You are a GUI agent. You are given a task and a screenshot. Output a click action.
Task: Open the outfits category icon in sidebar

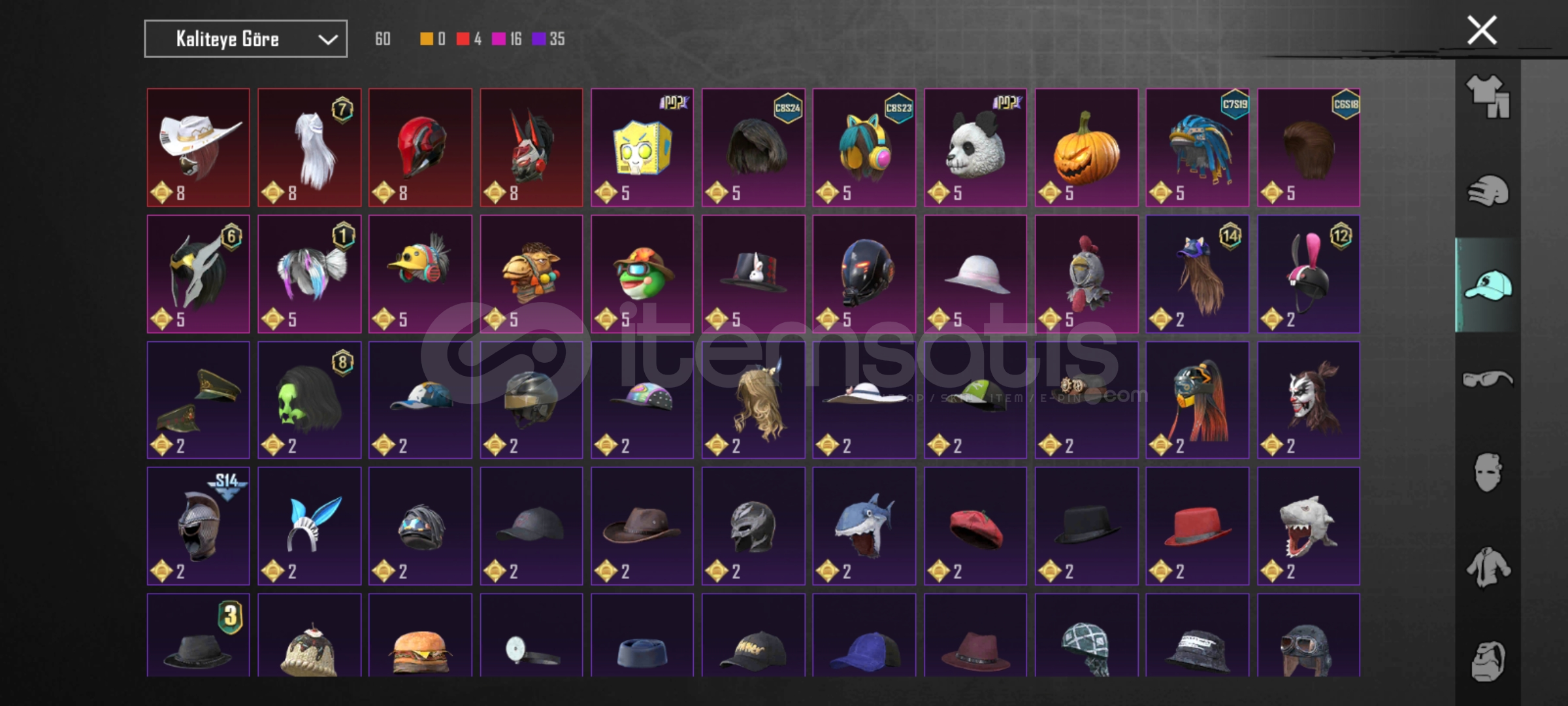click(1488, 96)
